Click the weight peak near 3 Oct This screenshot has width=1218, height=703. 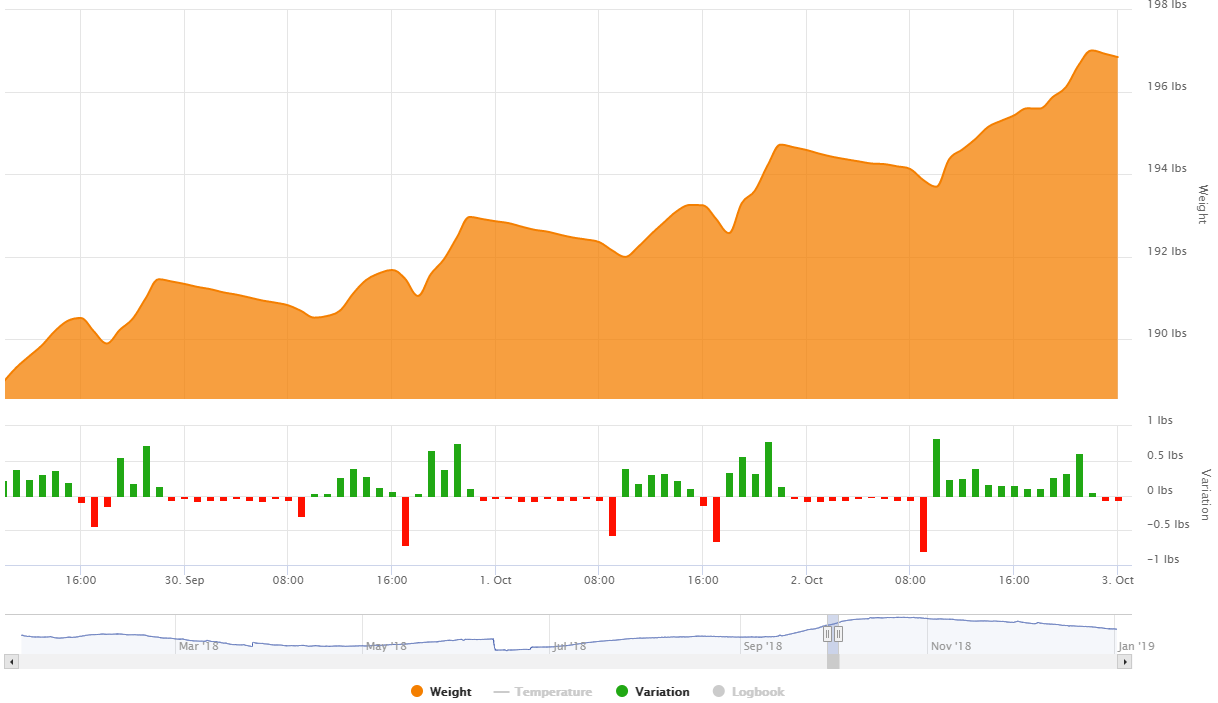click(x=1091, y=50)
